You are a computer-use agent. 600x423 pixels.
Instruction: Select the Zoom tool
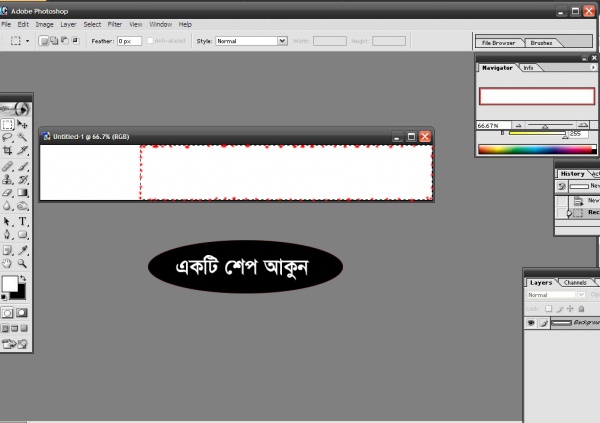[22, 263]
